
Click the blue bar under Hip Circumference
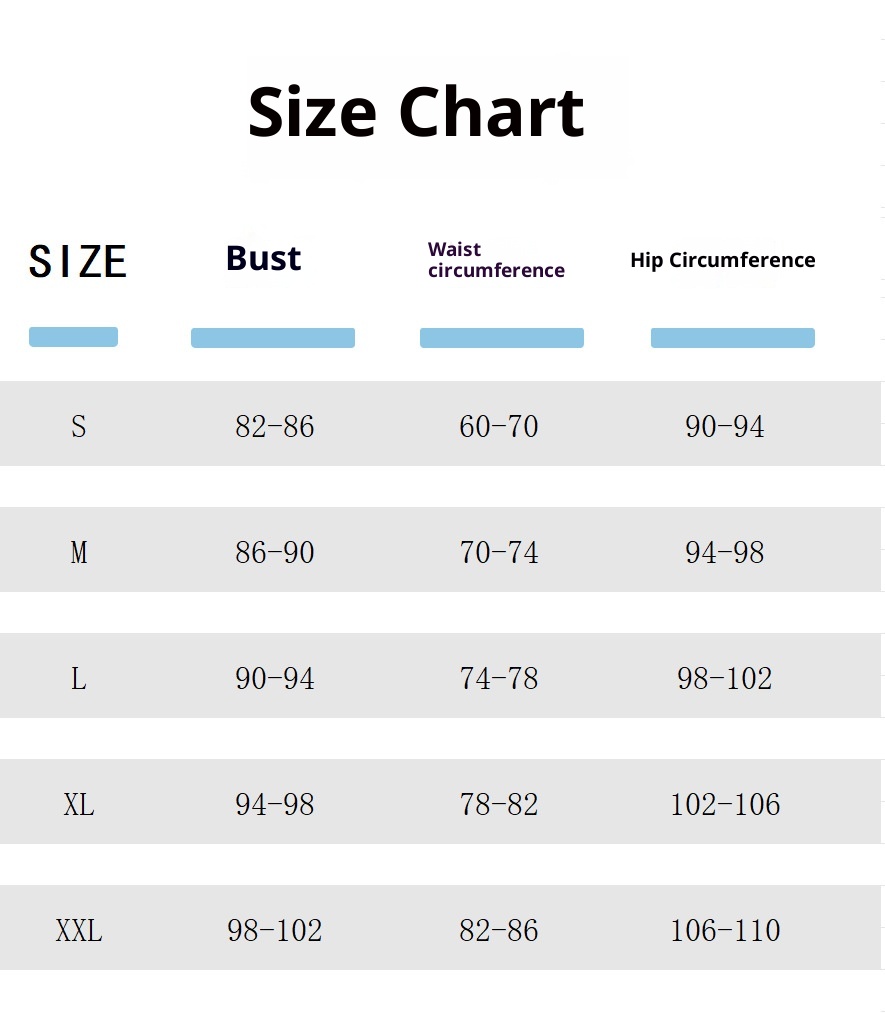click(x=732, y=338)
